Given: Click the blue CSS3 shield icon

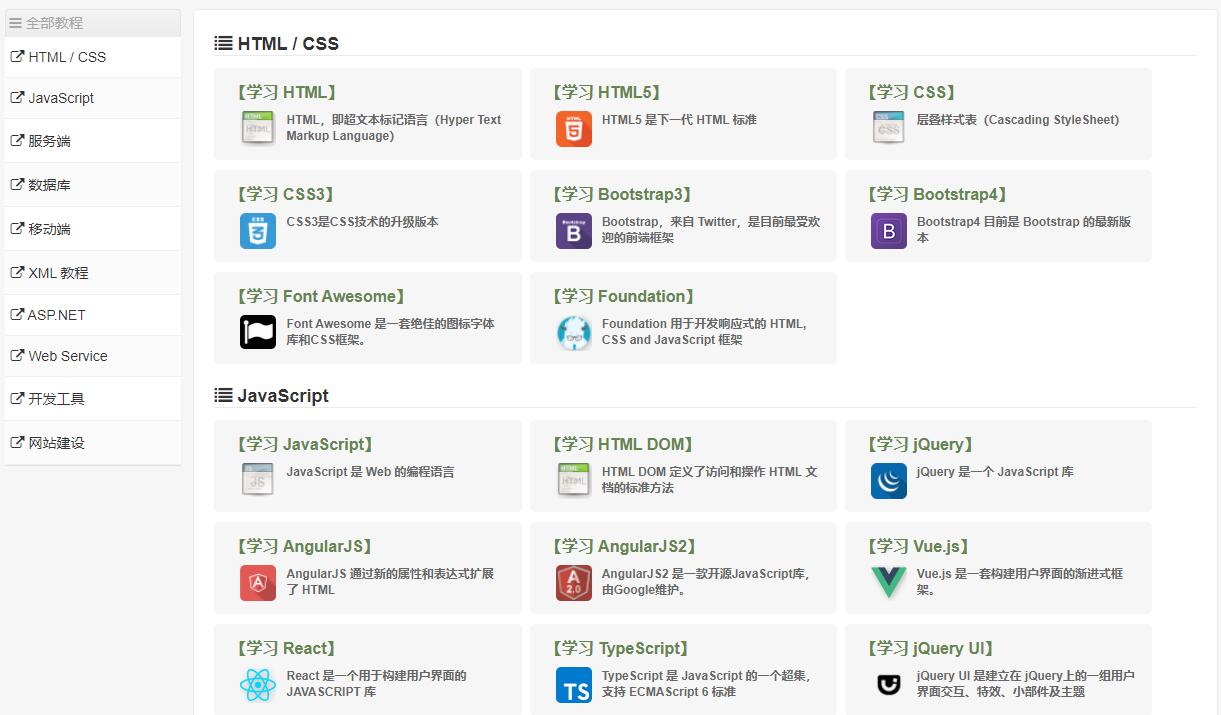Looking at the screenshot, I should [258, 230].
